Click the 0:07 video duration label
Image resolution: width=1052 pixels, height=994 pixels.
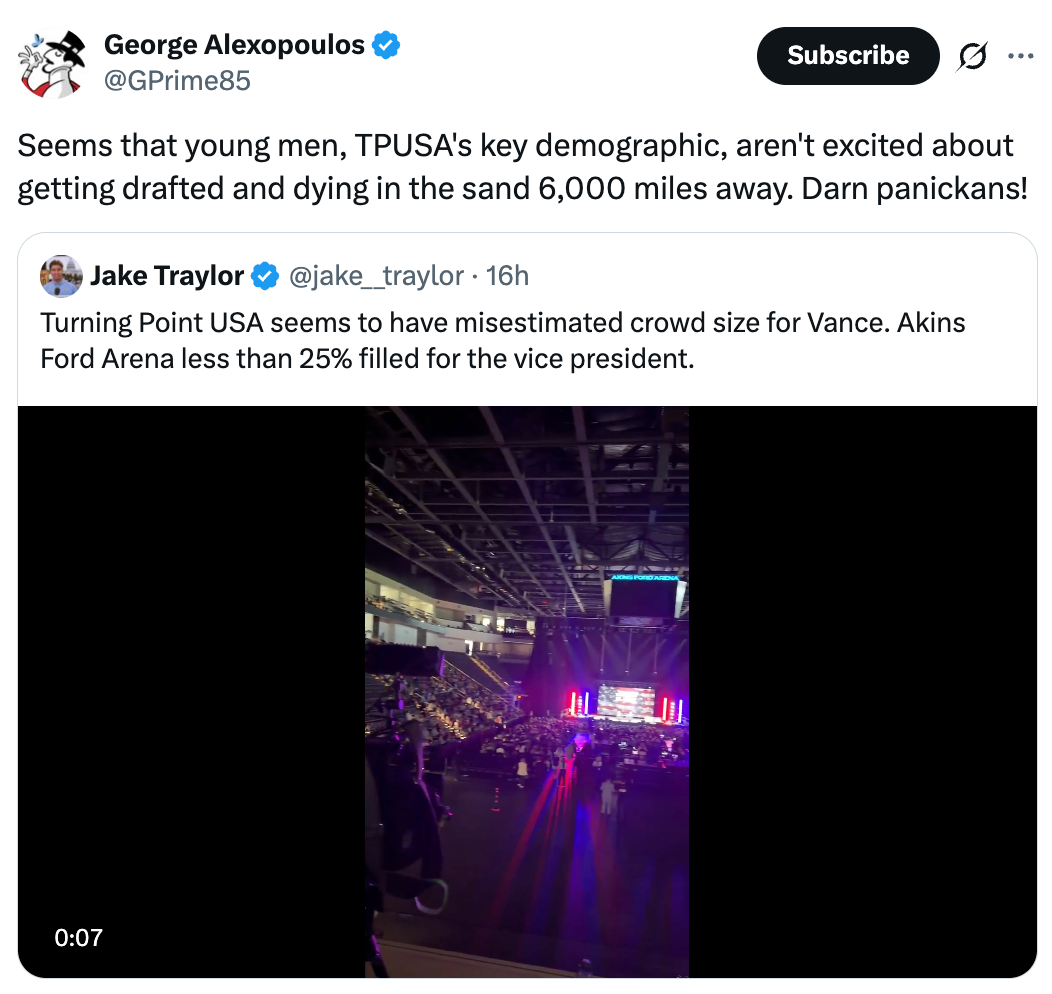(79, 937)
